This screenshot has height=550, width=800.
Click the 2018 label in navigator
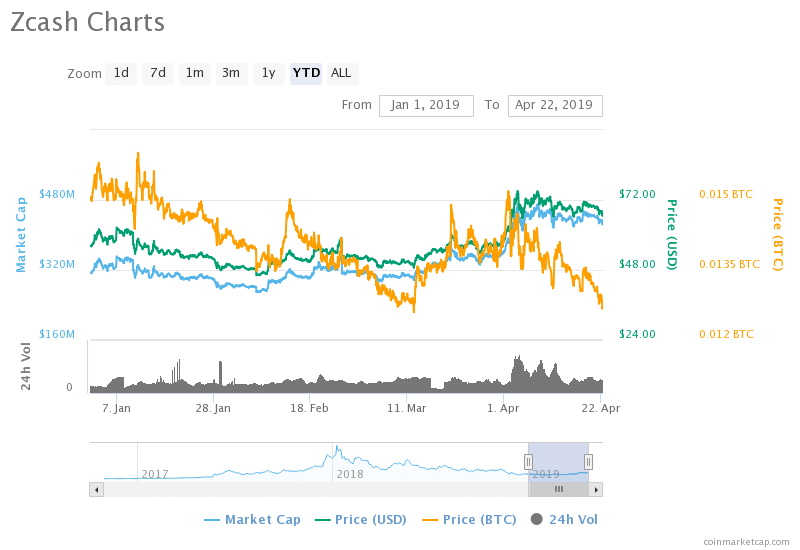point(350,474)
